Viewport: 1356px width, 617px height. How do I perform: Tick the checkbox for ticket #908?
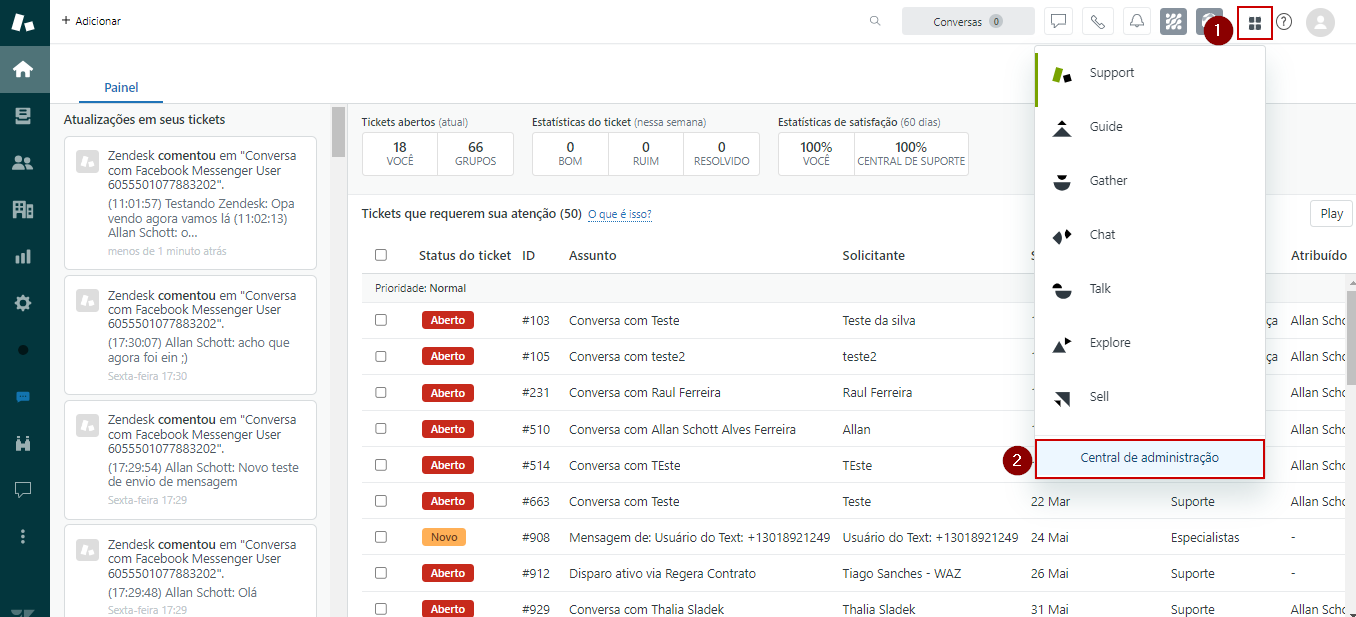[x=380, y=537]
